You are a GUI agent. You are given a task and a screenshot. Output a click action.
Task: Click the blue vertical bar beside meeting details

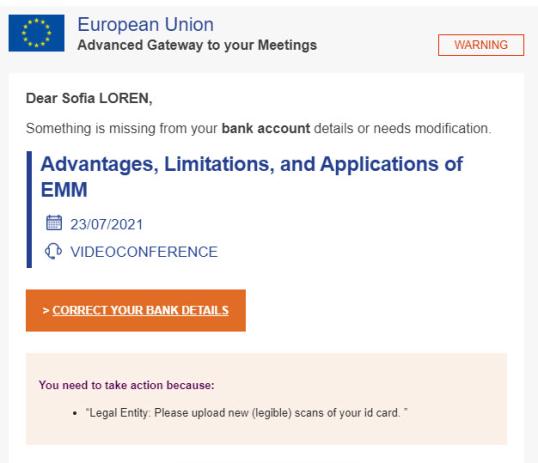pos(29,209)
